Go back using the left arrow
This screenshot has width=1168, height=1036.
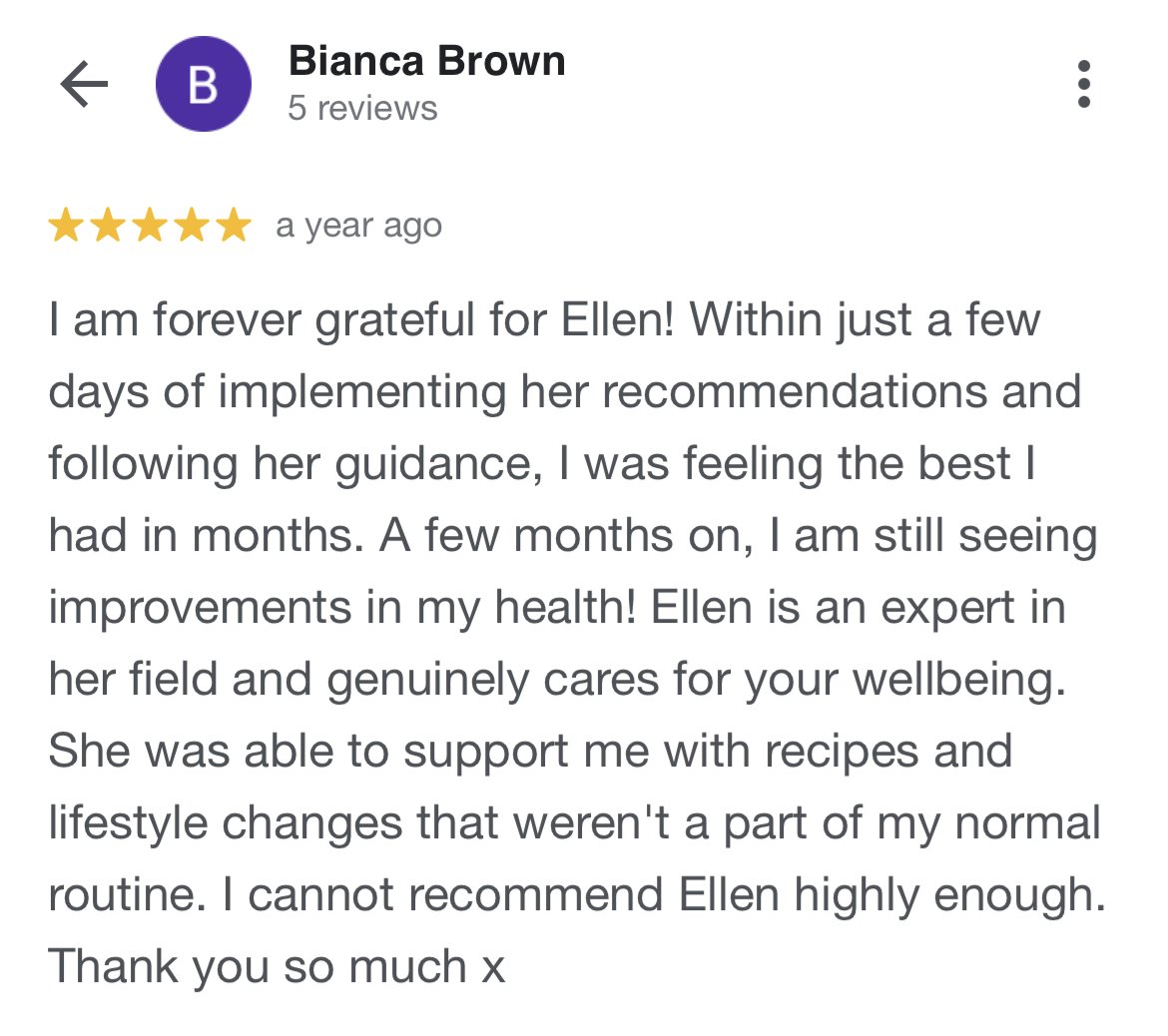point(84,84)
